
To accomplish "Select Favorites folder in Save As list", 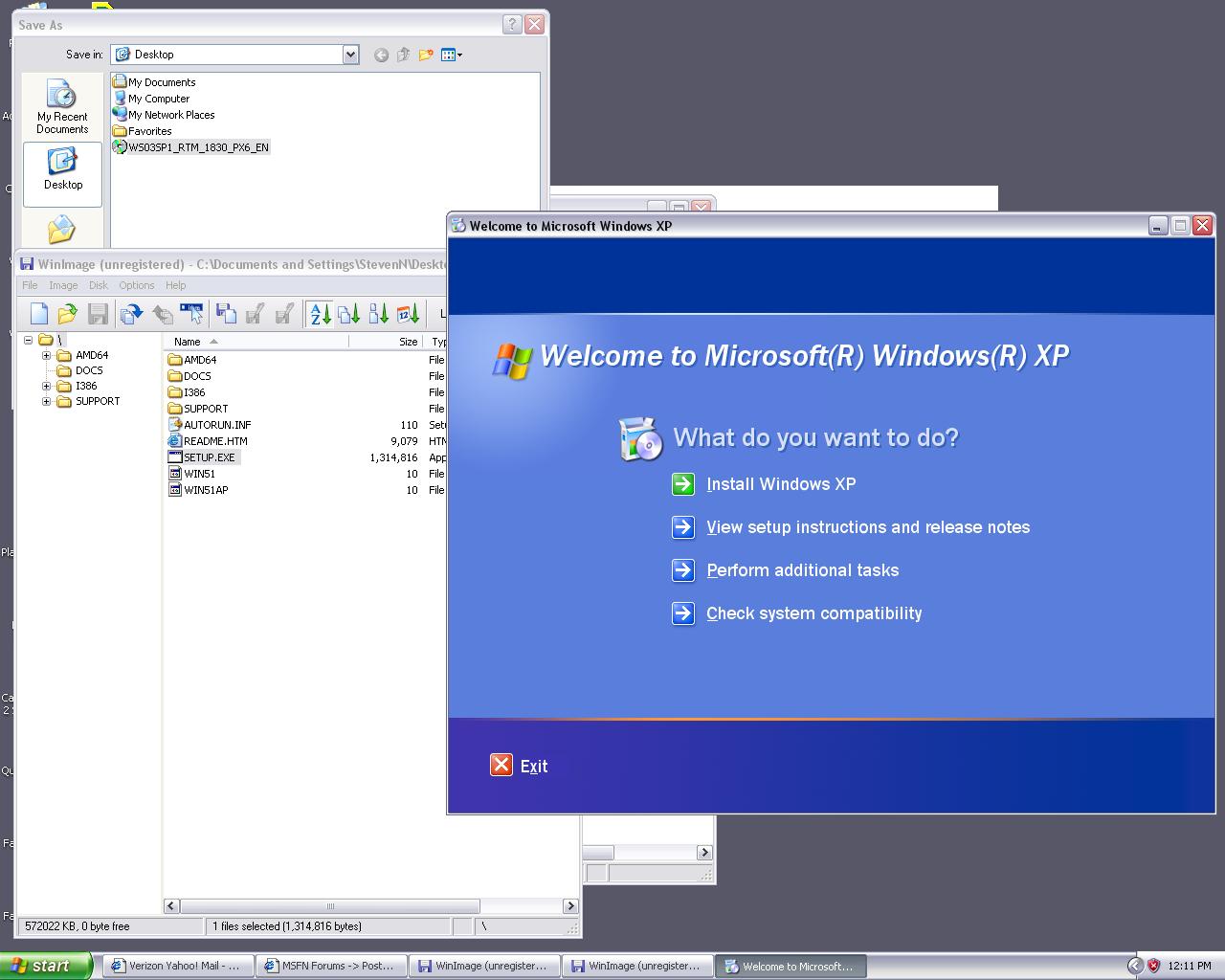I will [x=150, y=131].
